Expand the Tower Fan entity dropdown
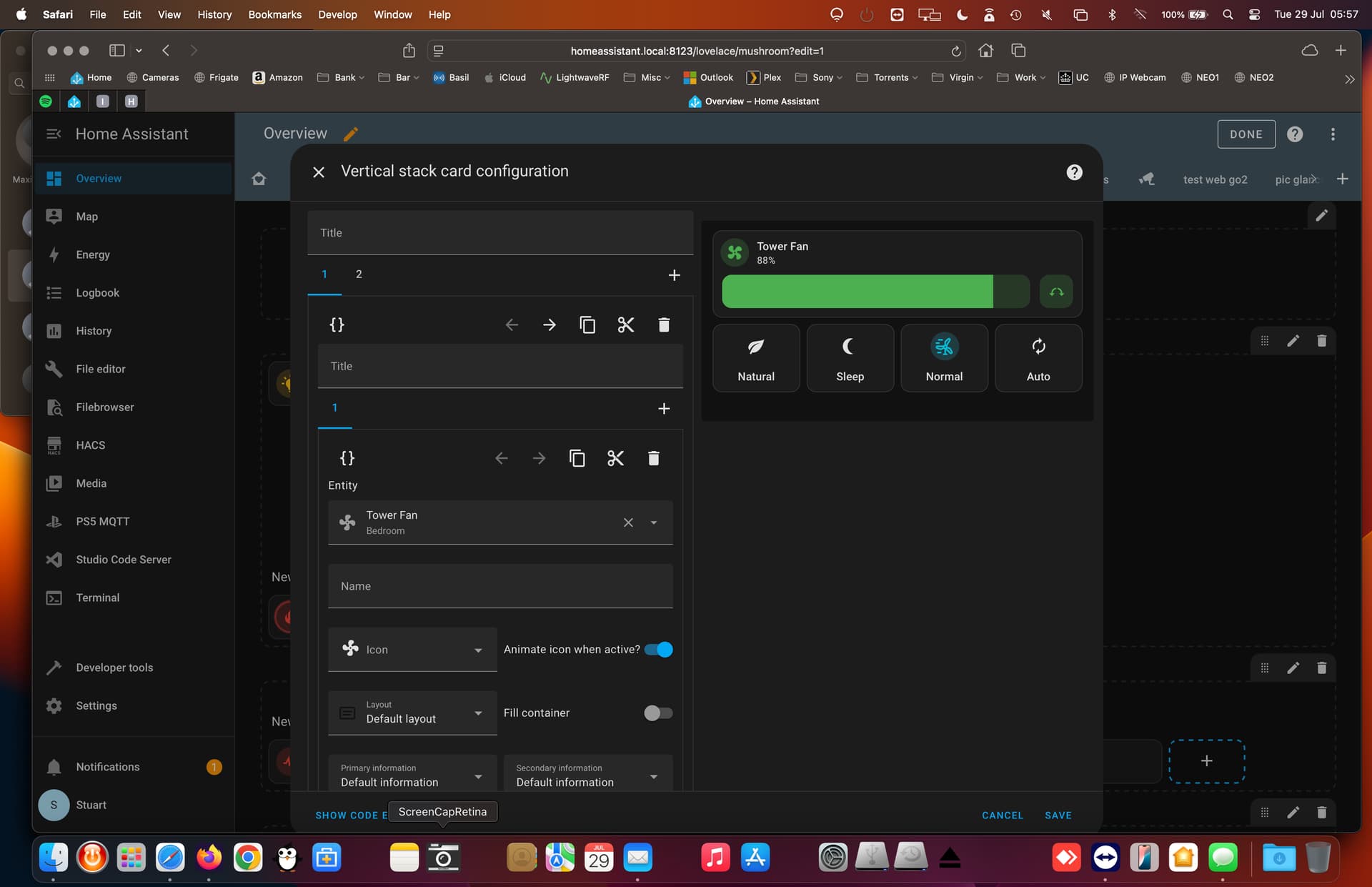 click(x=653, y=522)
